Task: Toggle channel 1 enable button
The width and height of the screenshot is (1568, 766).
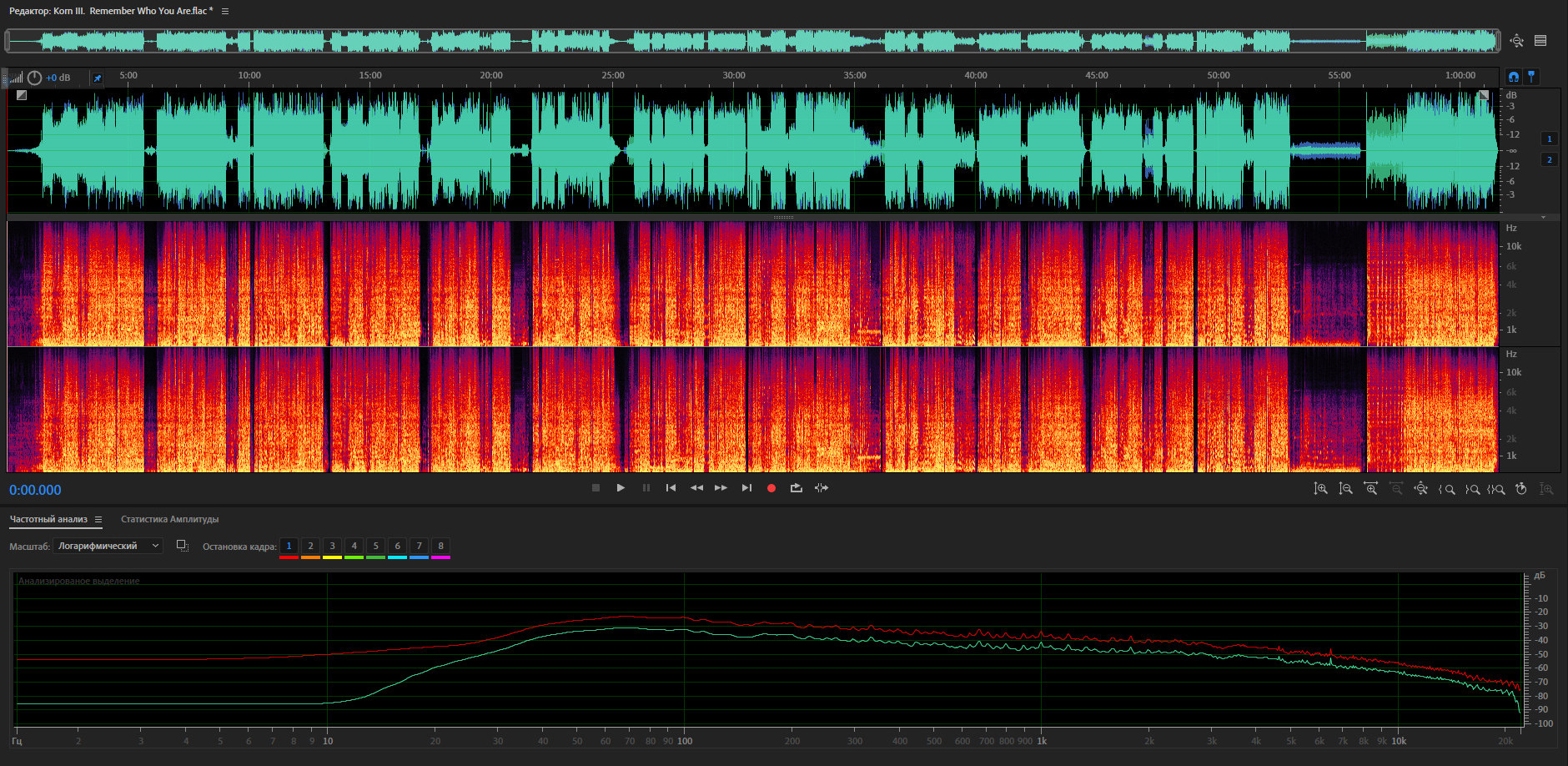Action: point(1550,139)
